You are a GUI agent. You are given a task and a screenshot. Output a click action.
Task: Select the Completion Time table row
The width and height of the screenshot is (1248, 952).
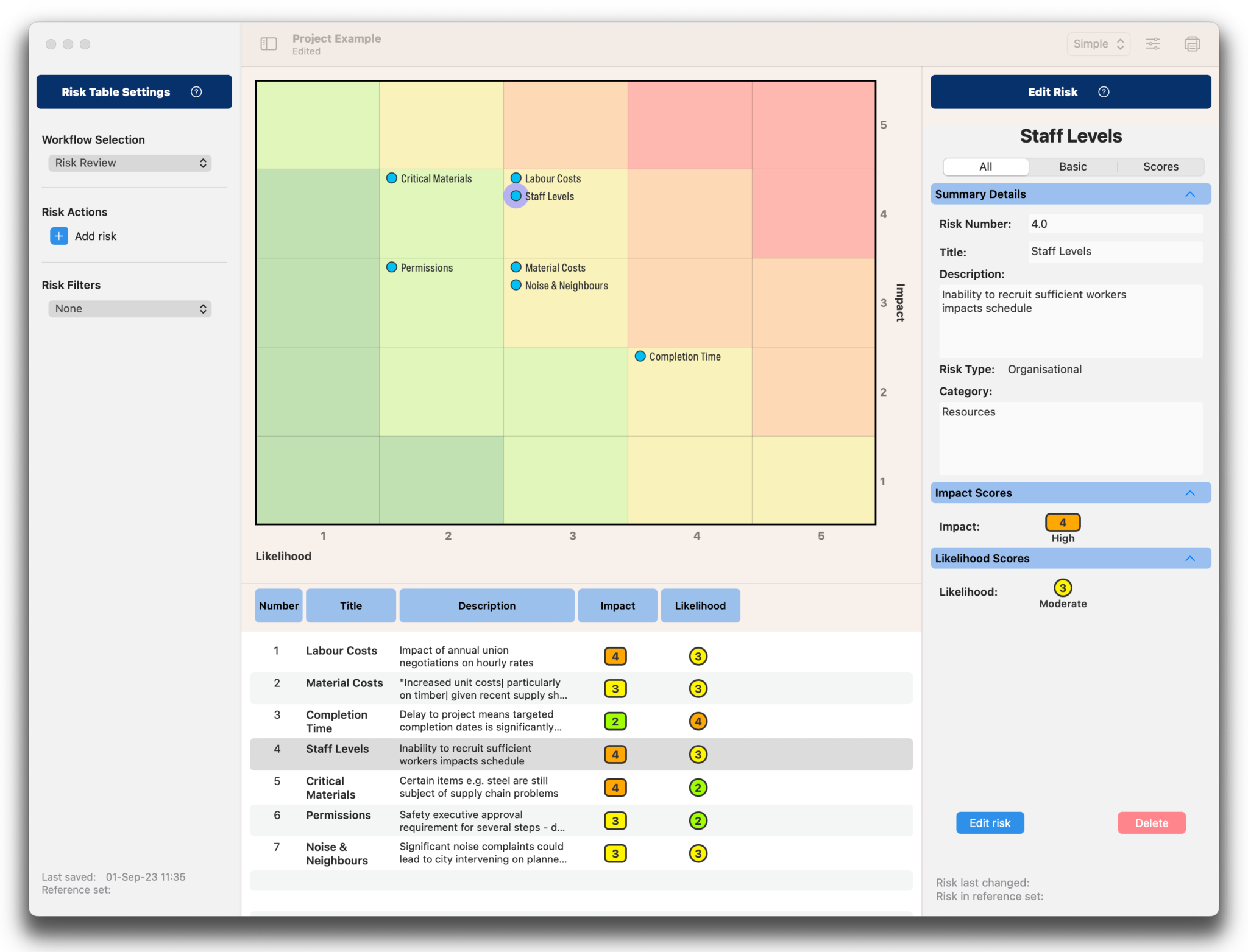581,722
